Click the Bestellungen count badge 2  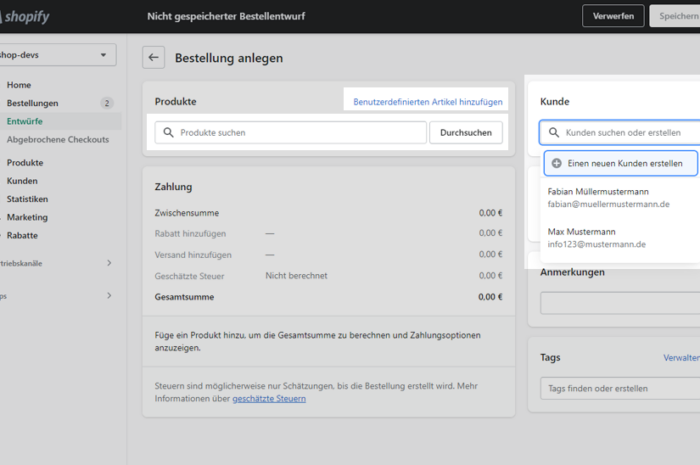tap(107, 103)
